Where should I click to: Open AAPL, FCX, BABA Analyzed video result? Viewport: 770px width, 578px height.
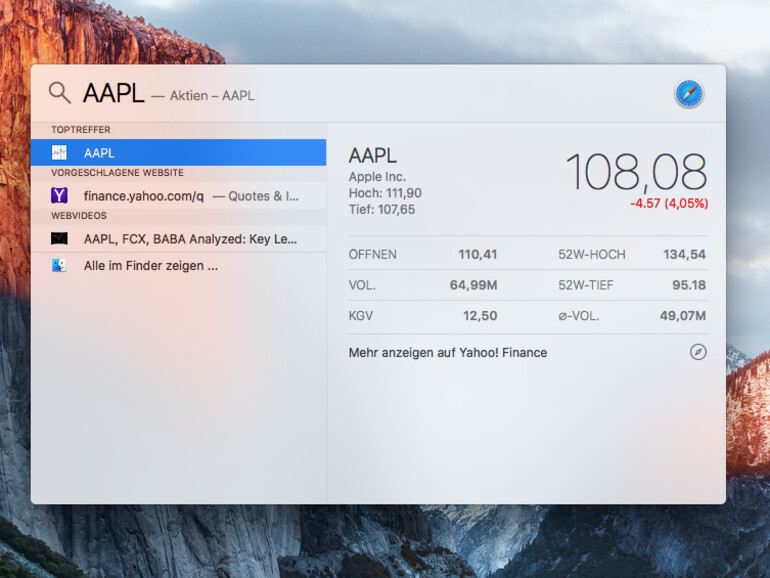point(178,239)
